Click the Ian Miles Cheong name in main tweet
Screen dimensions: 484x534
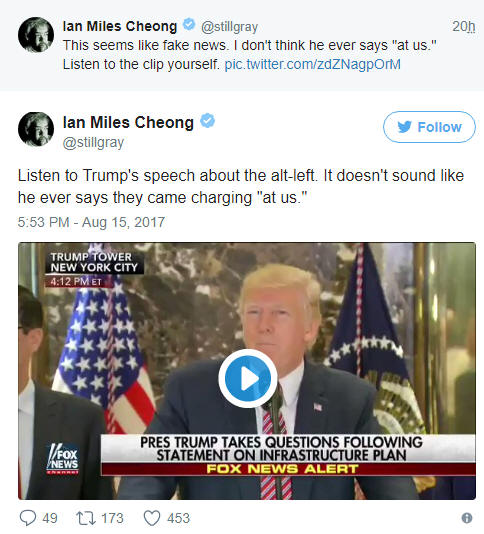[128, 122]
